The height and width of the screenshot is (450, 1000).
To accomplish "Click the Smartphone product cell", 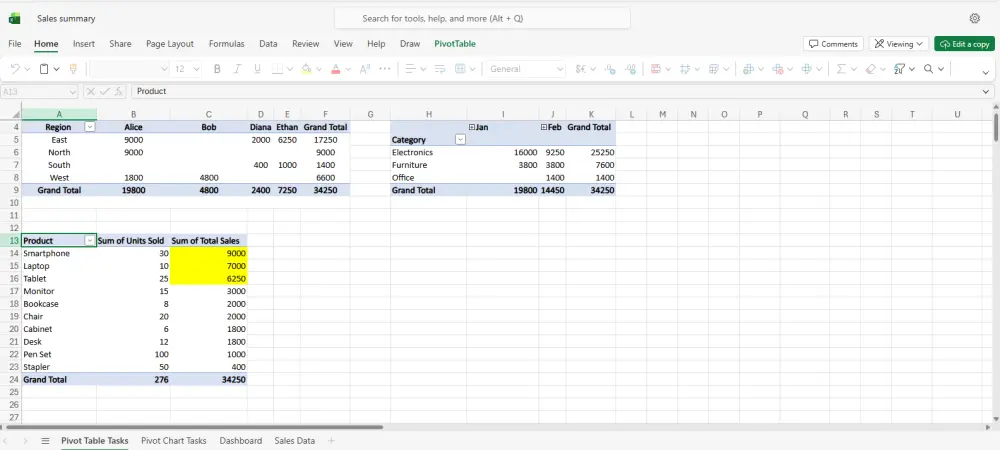I will pos(59,254).
